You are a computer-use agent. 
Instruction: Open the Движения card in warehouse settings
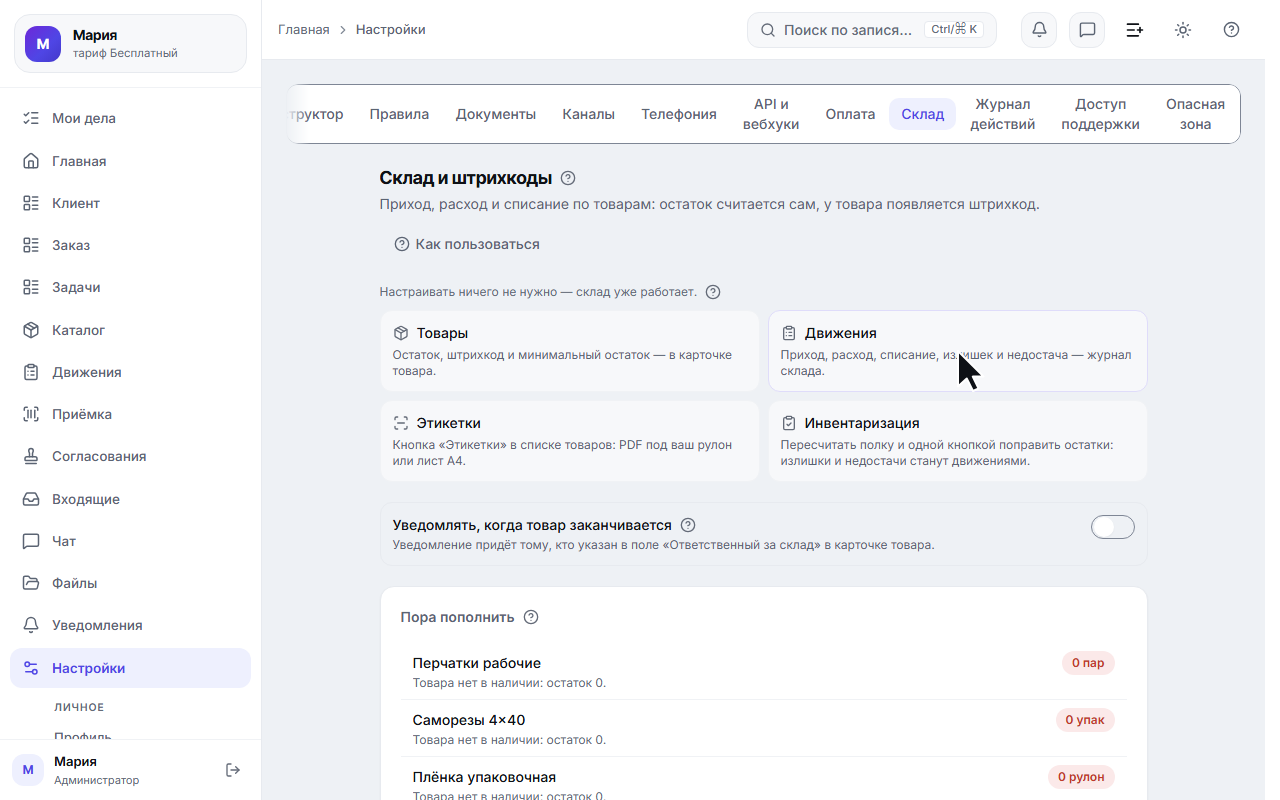[958, 351]
